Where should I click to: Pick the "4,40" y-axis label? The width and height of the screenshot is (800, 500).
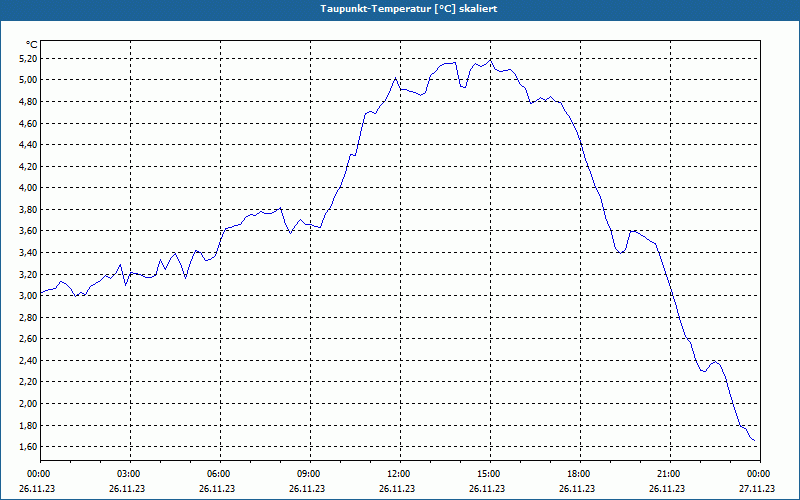[28, 145]
